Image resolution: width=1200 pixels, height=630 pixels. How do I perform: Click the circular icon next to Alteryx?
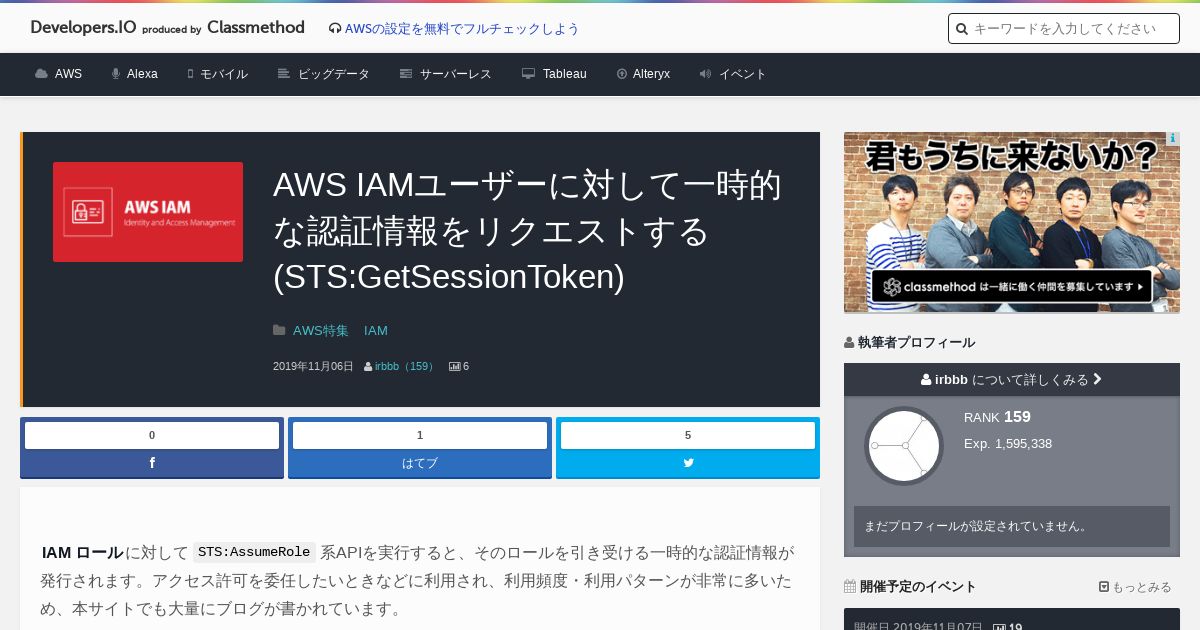[622, 74]
